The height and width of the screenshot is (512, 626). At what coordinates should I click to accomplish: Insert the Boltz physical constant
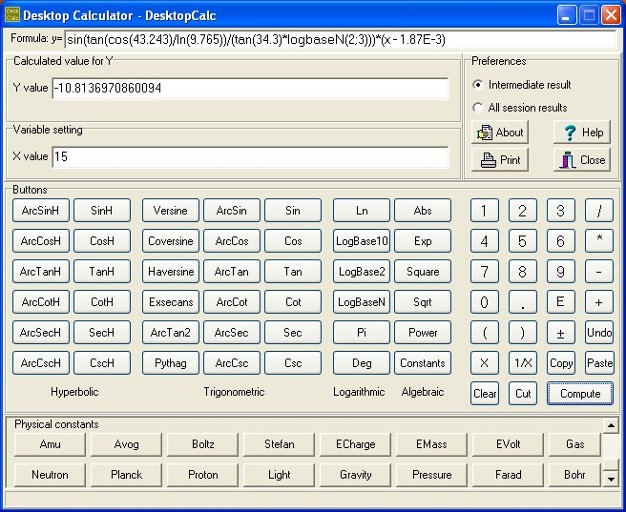(203, 444)
